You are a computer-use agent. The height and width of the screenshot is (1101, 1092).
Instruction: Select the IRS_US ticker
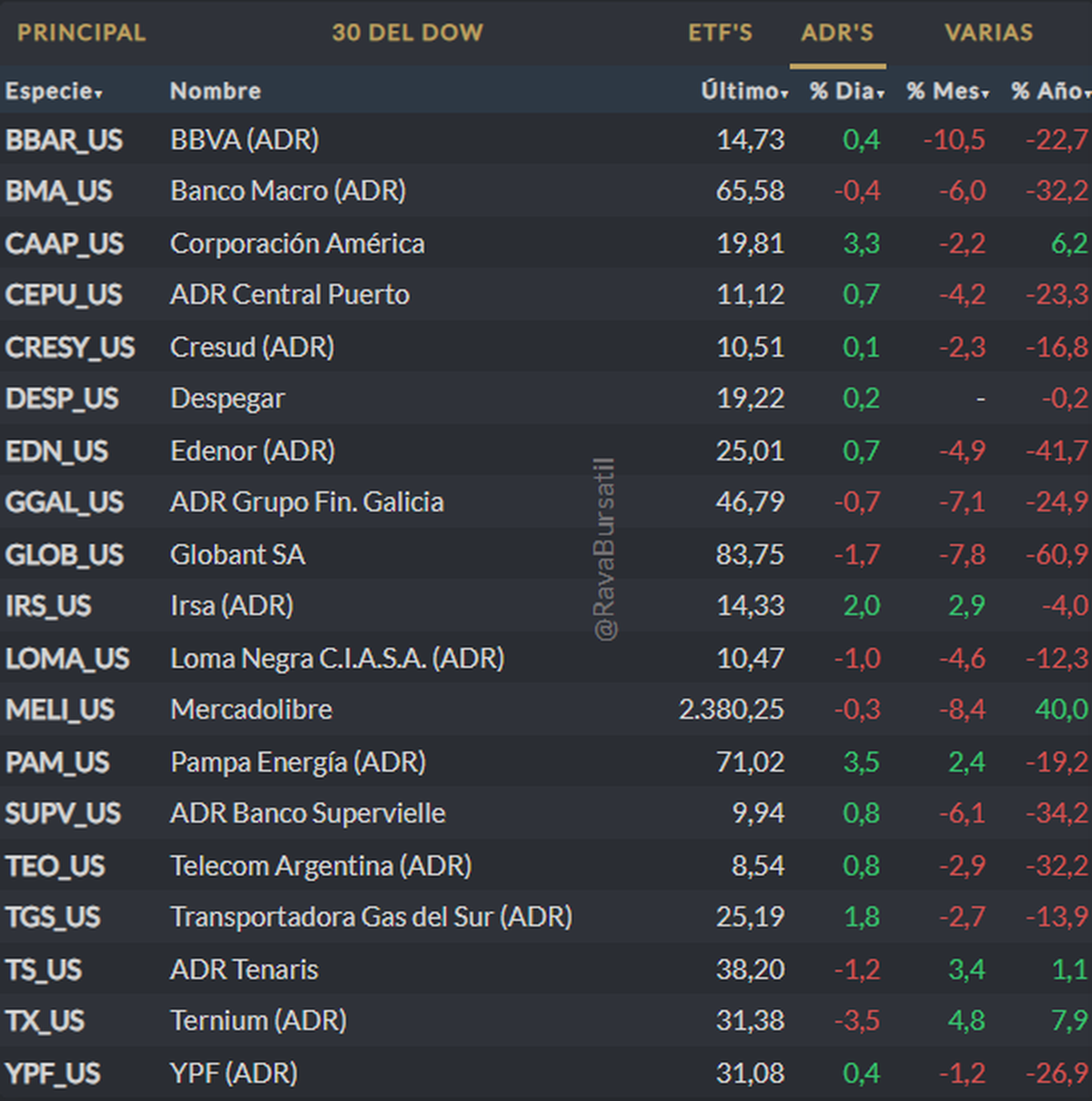point(48,606)
